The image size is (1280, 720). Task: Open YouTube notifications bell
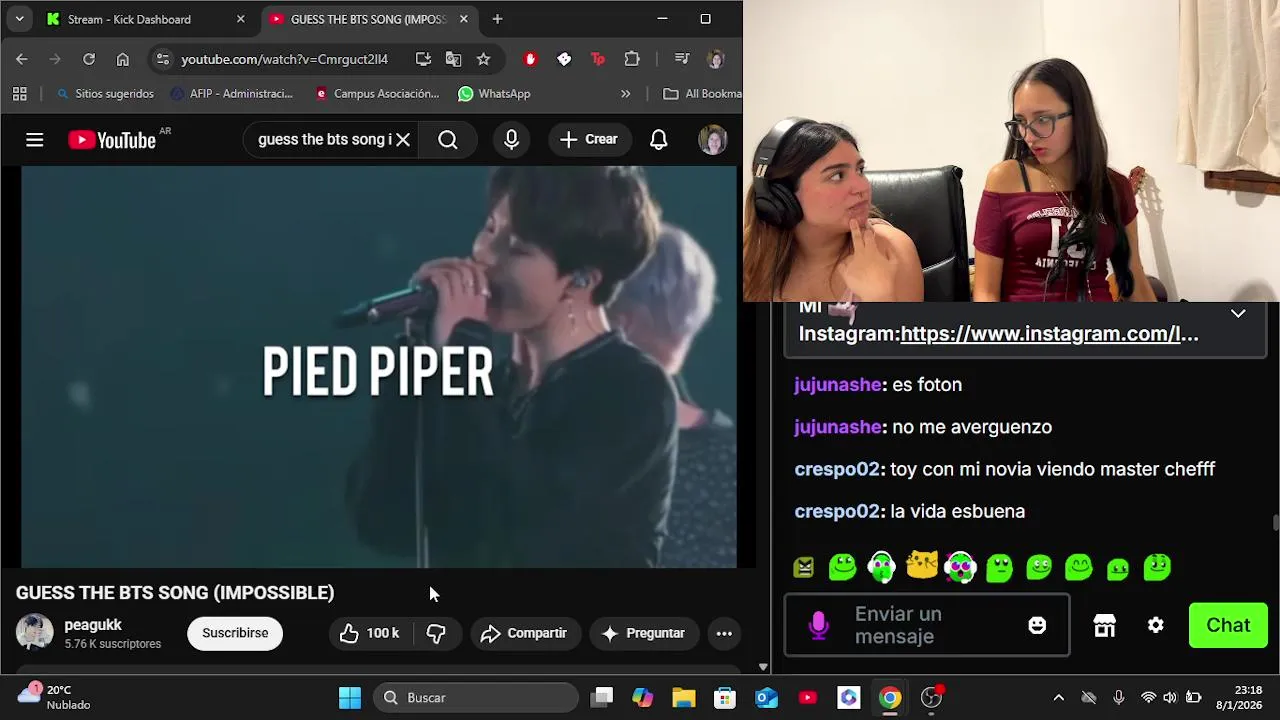659,140
